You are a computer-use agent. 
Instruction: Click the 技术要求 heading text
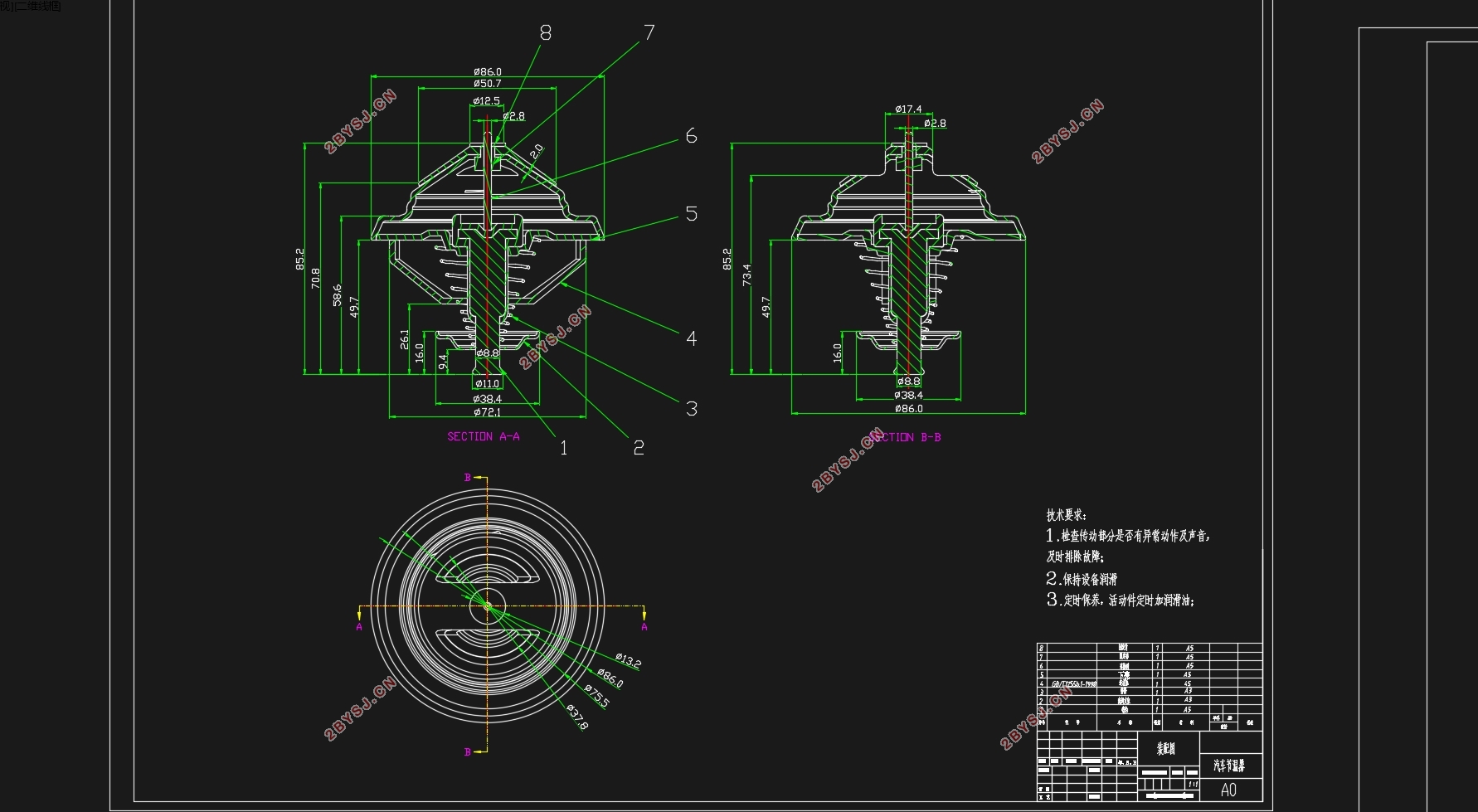coord(1066,515)
